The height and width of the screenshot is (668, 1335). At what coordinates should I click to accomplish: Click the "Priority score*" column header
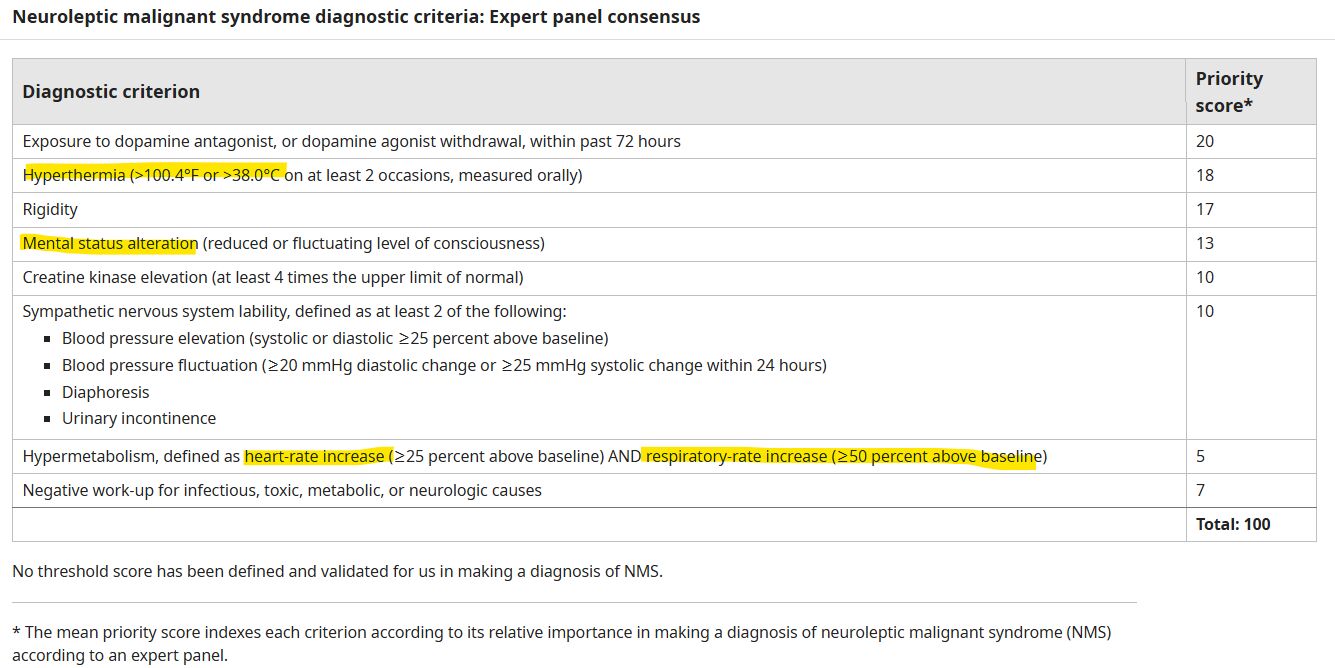tap(1229, 91)
